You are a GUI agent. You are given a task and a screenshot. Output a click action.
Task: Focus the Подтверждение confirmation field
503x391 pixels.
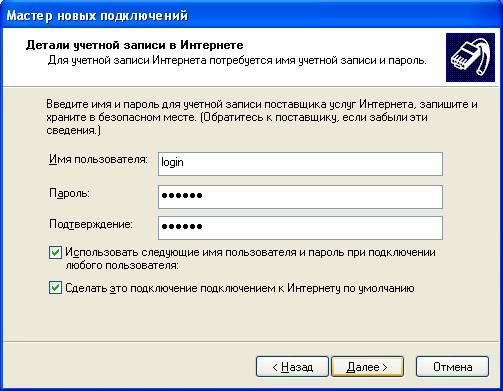tap(300, 228)
